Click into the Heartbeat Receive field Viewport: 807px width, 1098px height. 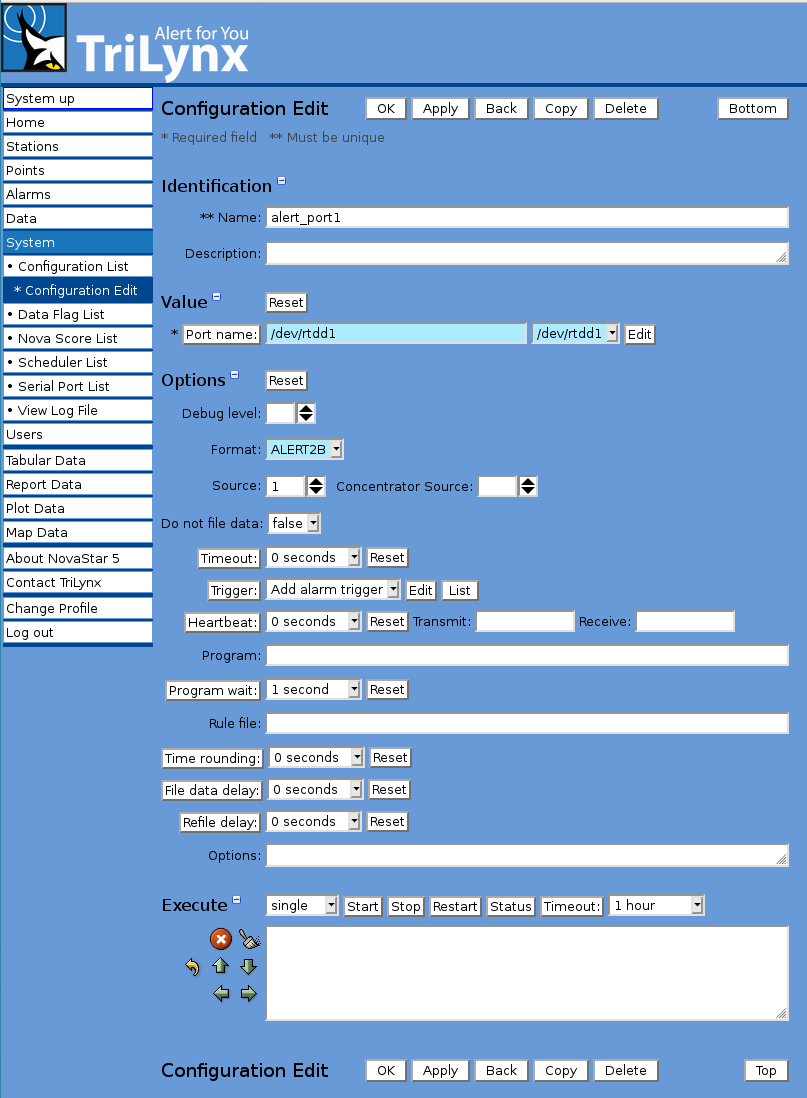pyautogui.click(x=685, y=621)
